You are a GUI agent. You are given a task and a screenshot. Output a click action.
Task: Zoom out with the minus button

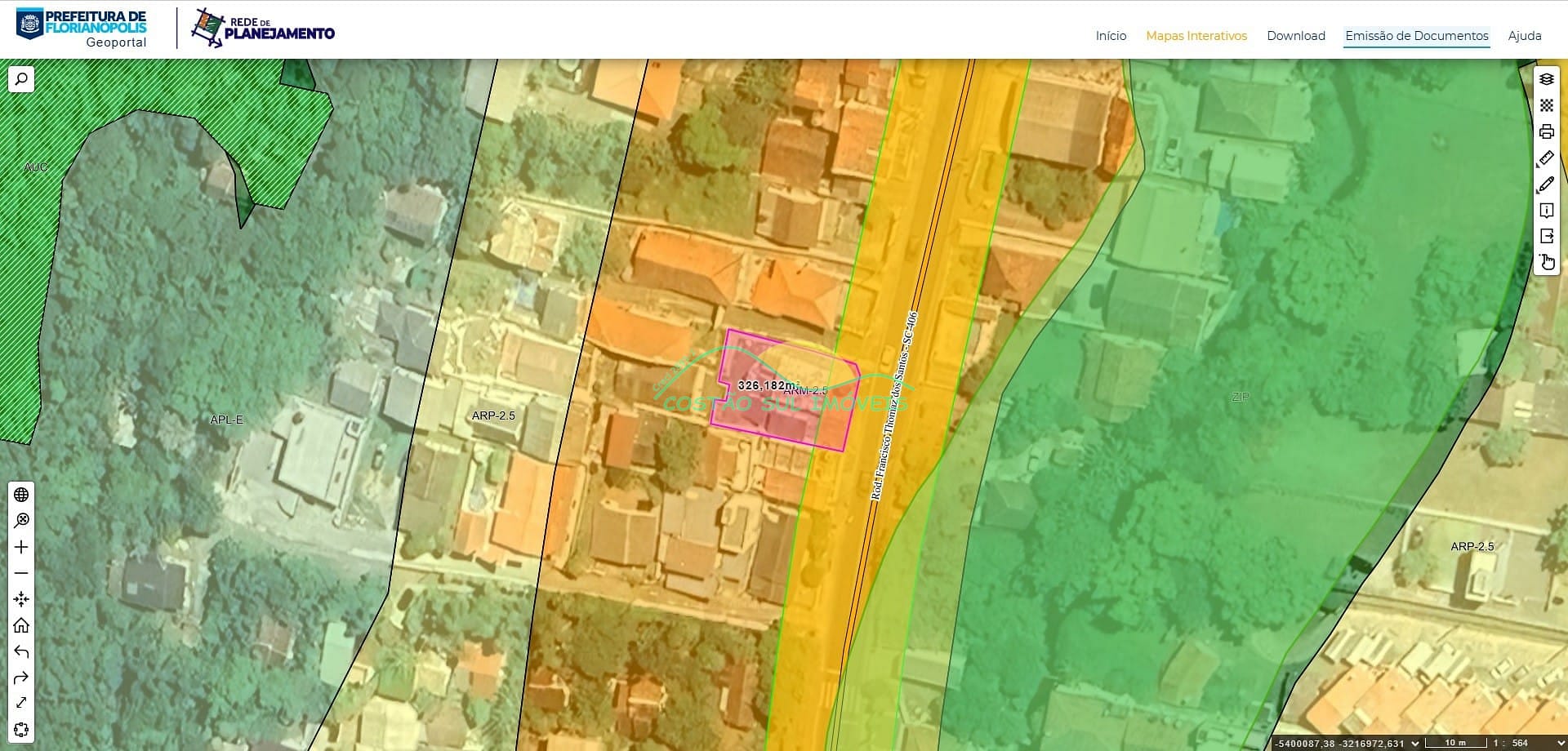click(21, 573)
